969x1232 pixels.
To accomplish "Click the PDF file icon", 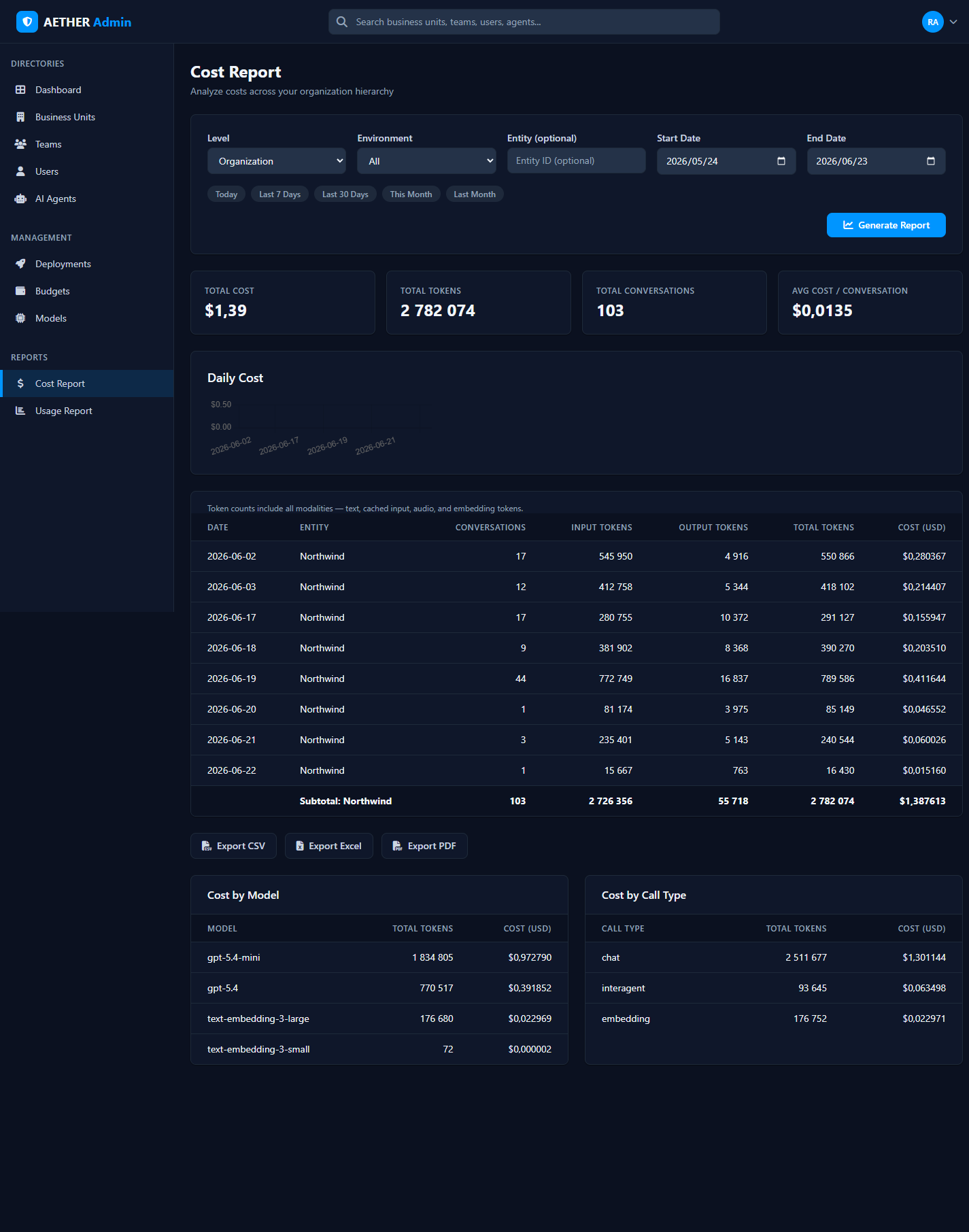I will [x=398, y=846].
